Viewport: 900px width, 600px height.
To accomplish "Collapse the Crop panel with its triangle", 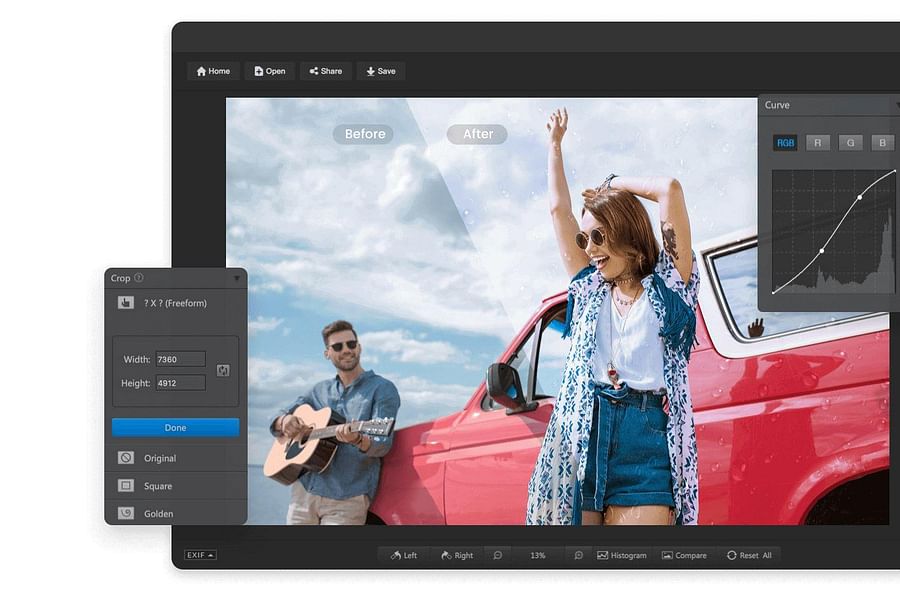I will 236,279.
